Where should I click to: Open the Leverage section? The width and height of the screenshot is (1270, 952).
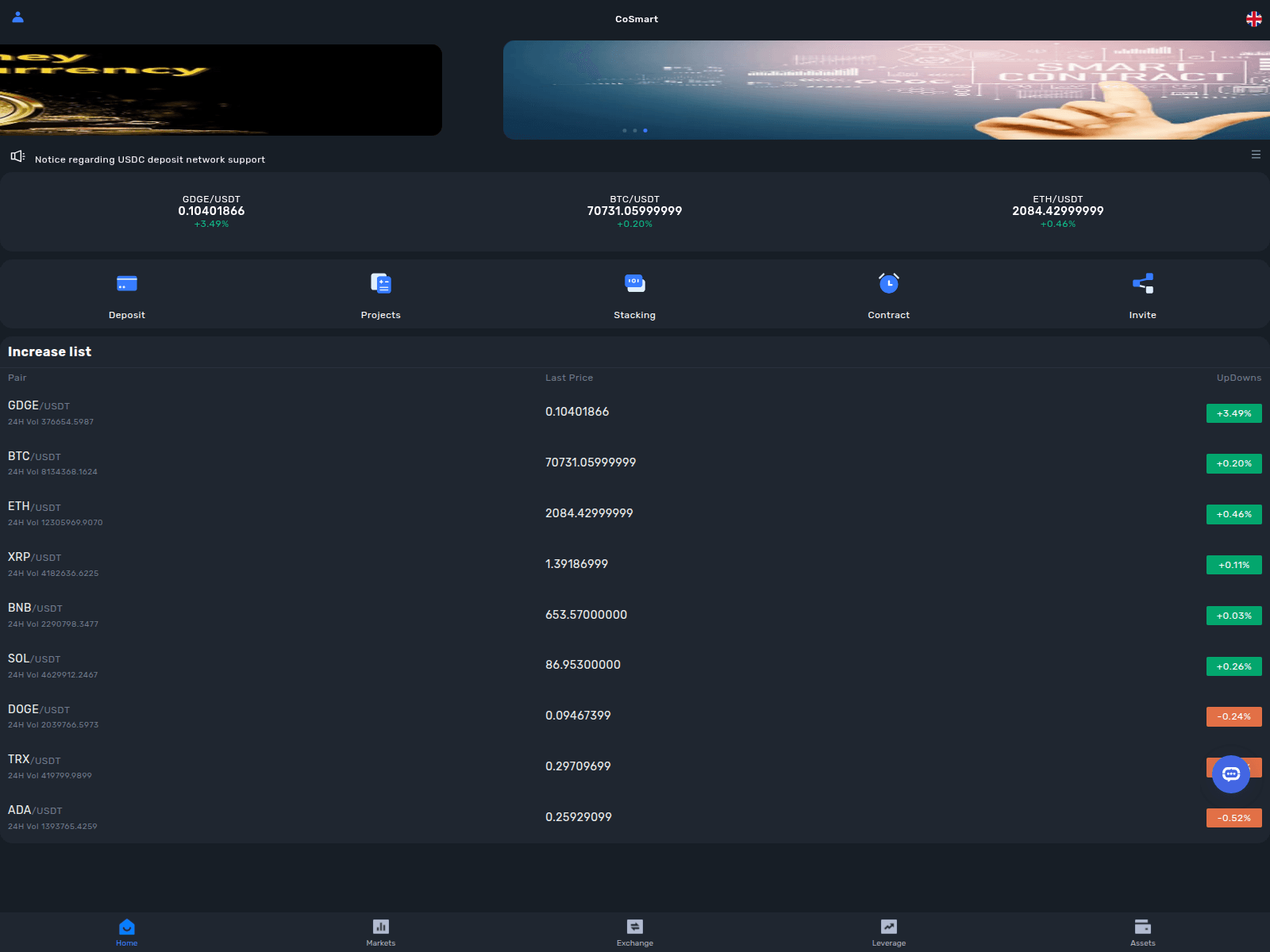pos(888,932)
